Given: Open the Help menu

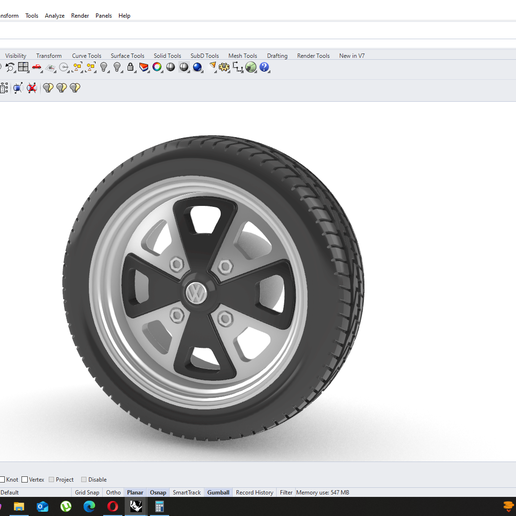Looking at the screenshot, I should (124, 16).
